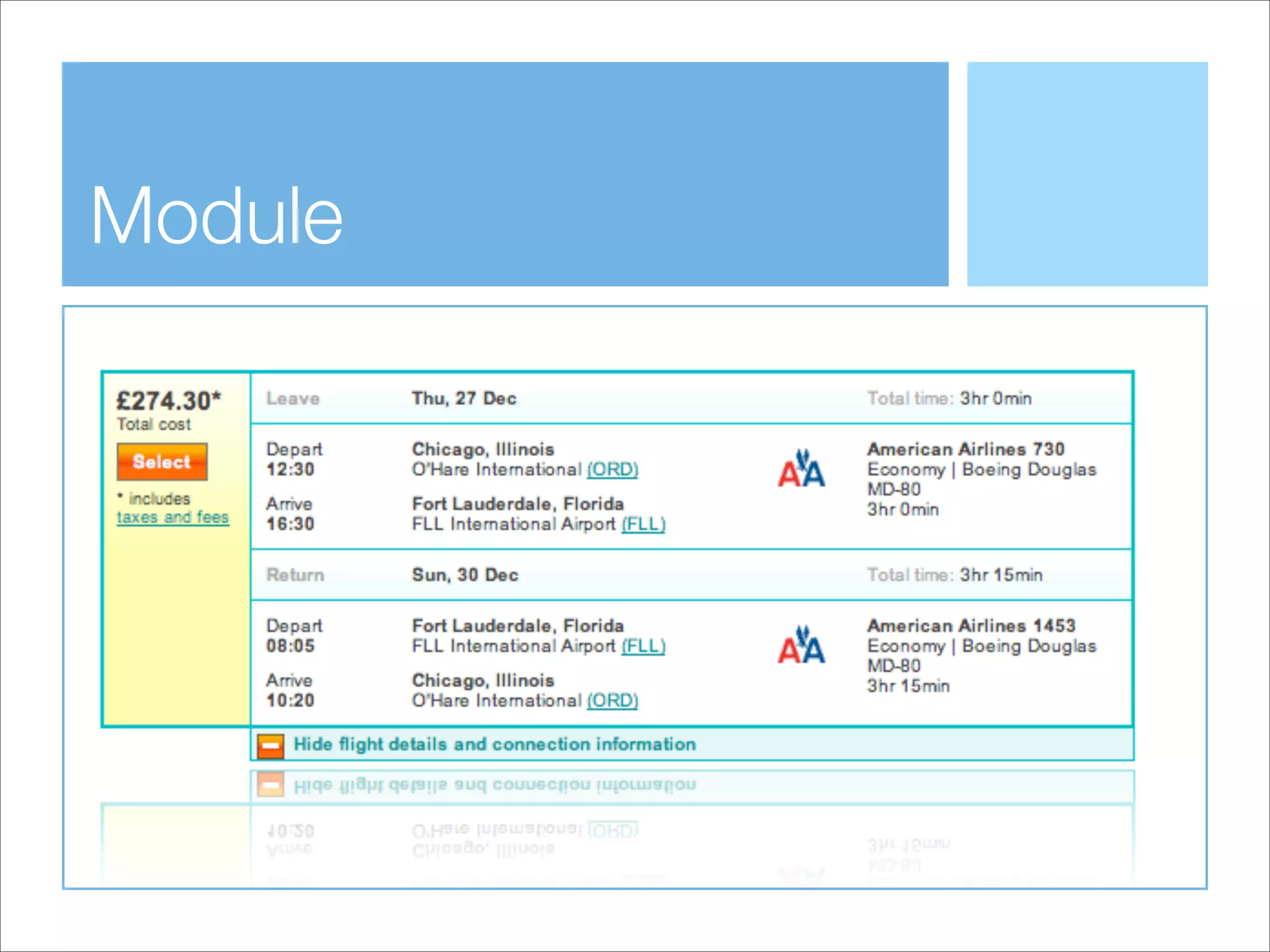
Task: Click American Airlines logo for flight 730
Action: pyautogui.click(x=801, y=469)
